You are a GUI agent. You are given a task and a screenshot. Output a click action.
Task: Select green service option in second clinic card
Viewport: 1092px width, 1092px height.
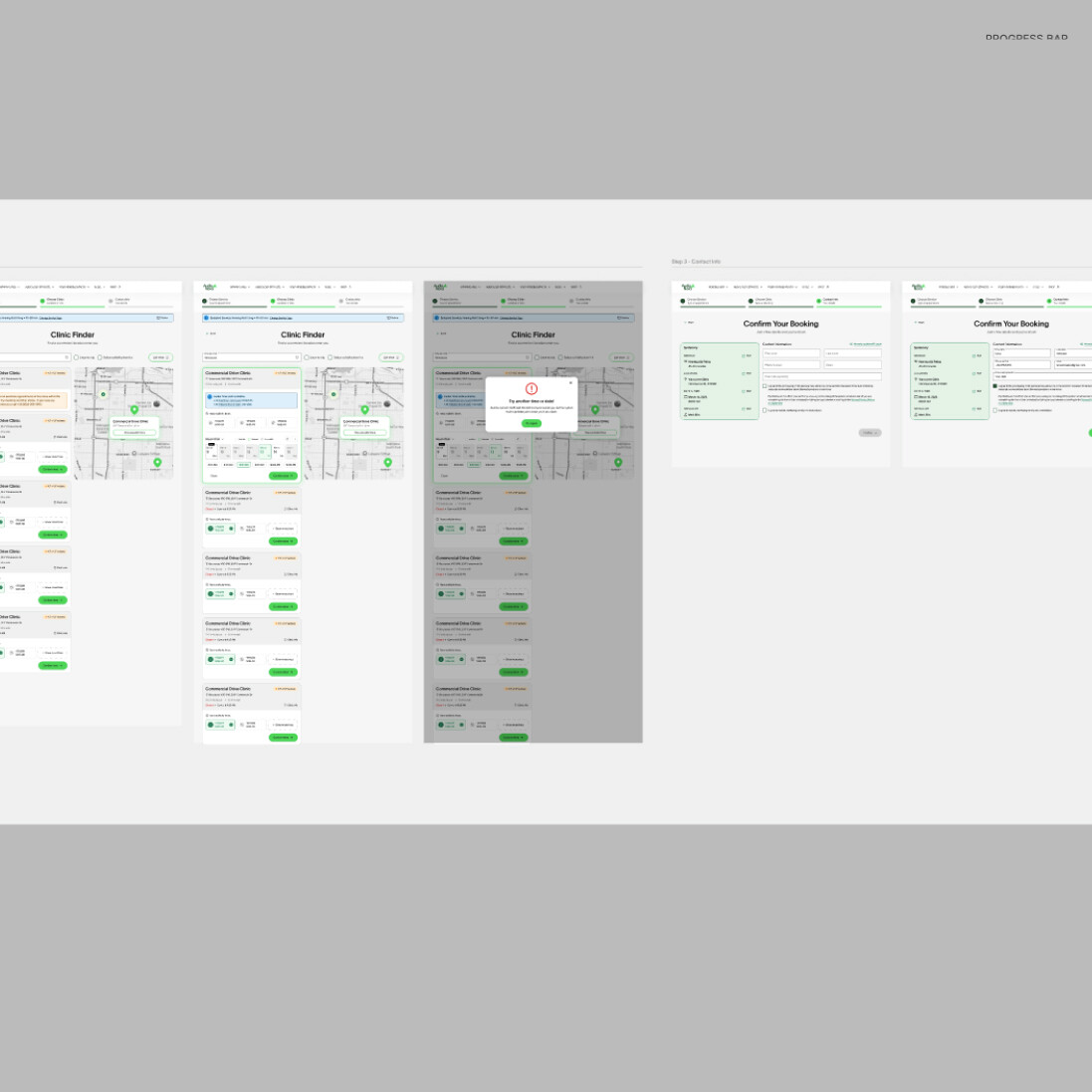click(220, 529)
